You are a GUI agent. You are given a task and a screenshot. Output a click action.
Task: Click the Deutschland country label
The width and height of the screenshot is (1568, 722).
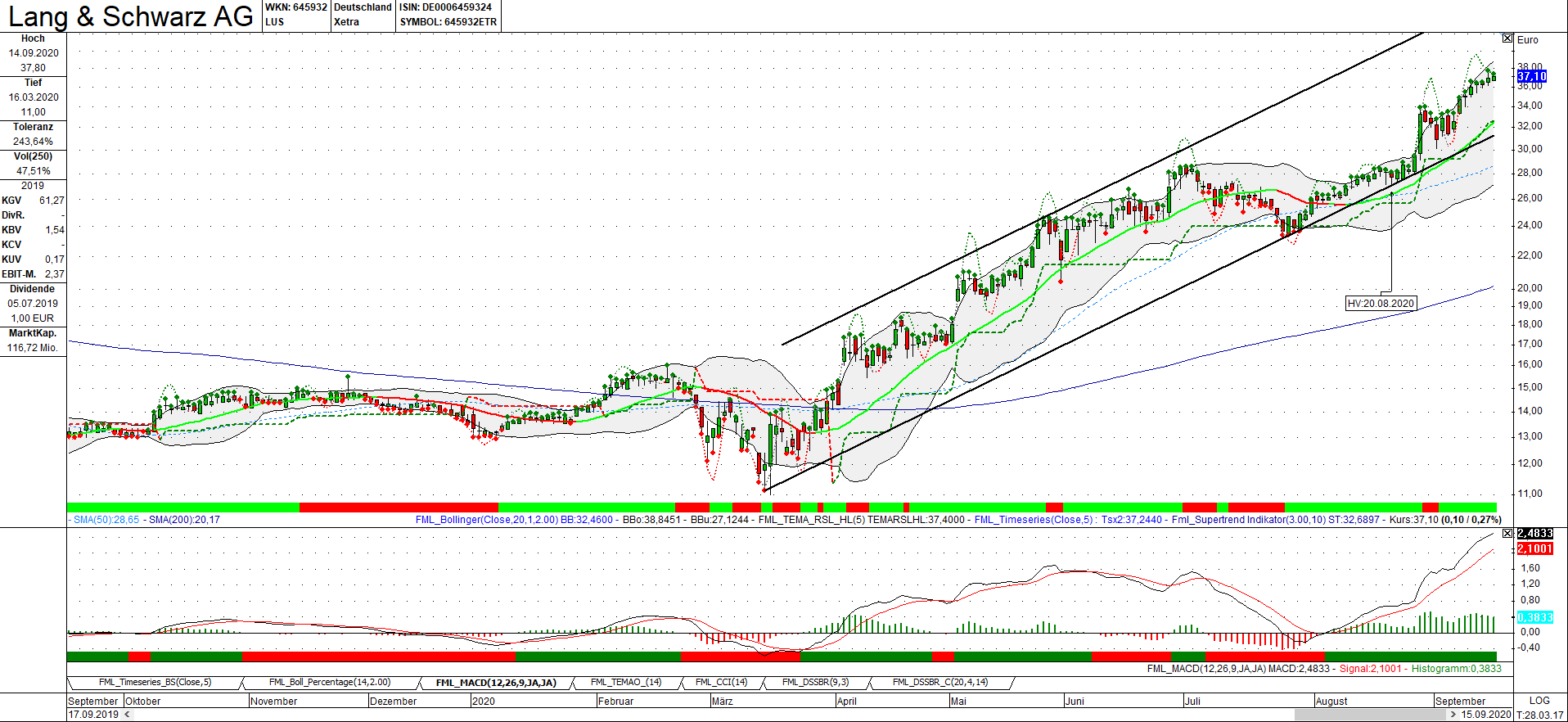(363, 7)
